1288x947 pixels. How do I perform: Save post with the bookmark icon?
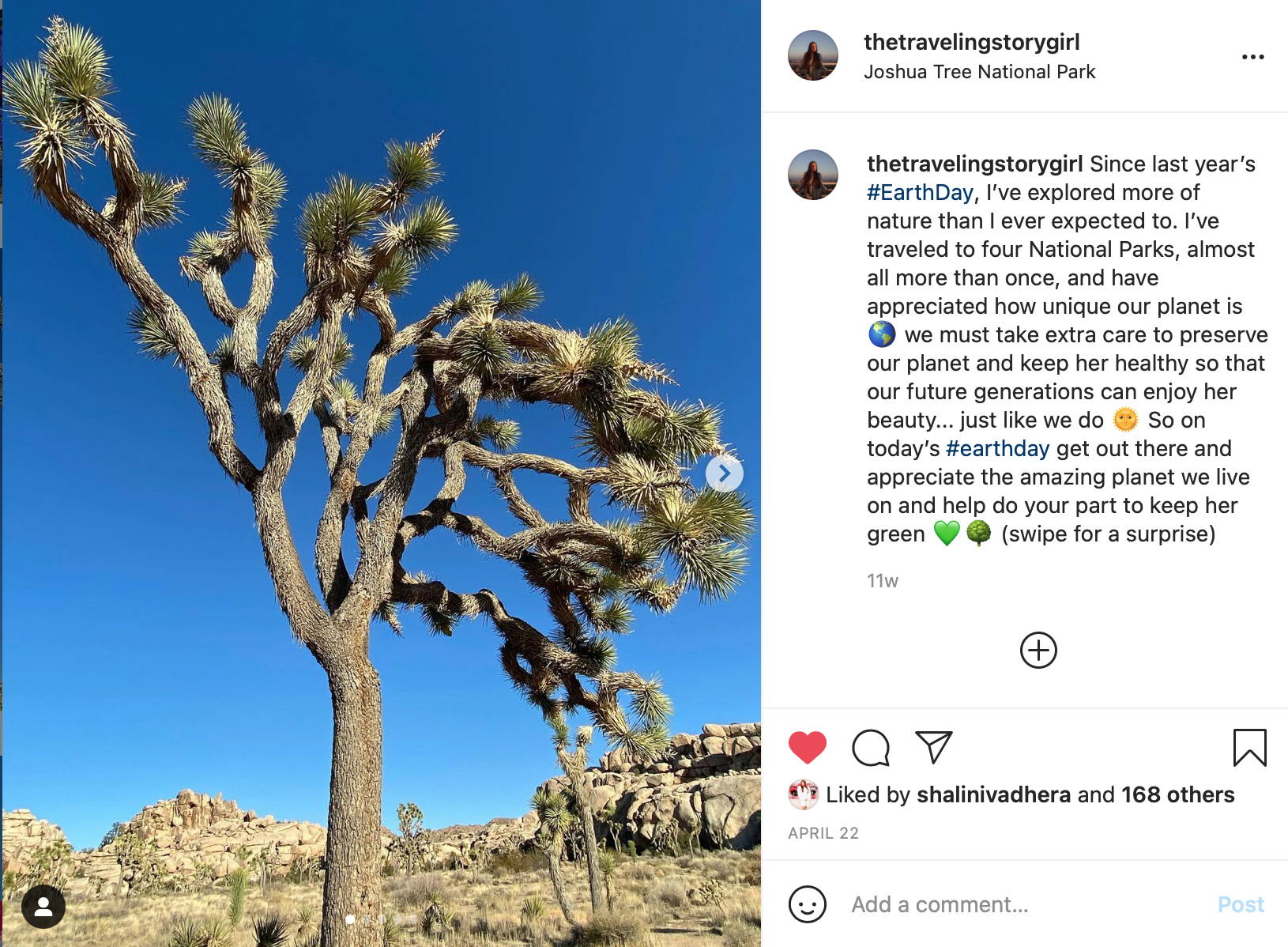pyautogui.click(x=1249, y=748)
